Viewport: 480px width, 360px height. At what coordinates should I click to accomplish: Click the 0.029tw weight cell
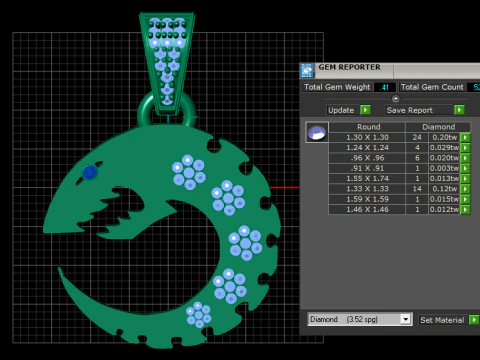pyautogui.click(x=444, y=148)
